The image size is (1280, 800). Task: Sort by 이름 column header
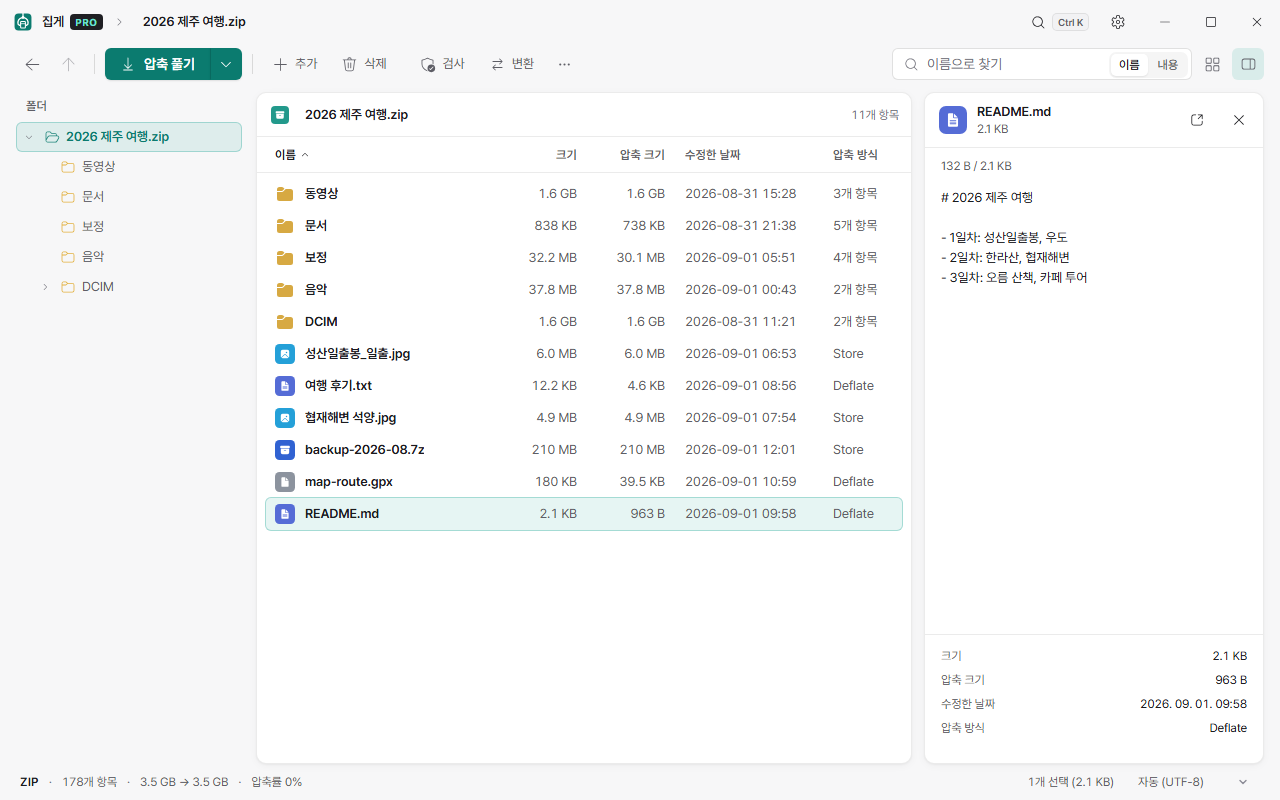click(x=291, y=155)
